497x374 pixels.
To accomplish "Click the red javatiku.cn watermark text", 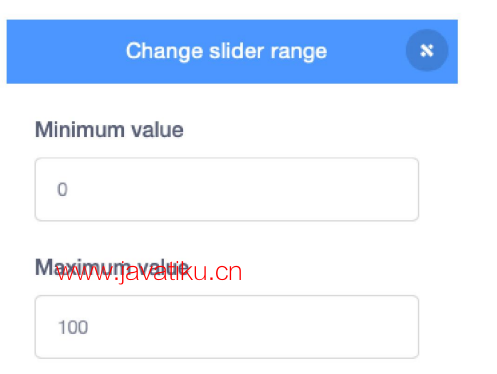I will pyautogui.click(x=149, y=273).
